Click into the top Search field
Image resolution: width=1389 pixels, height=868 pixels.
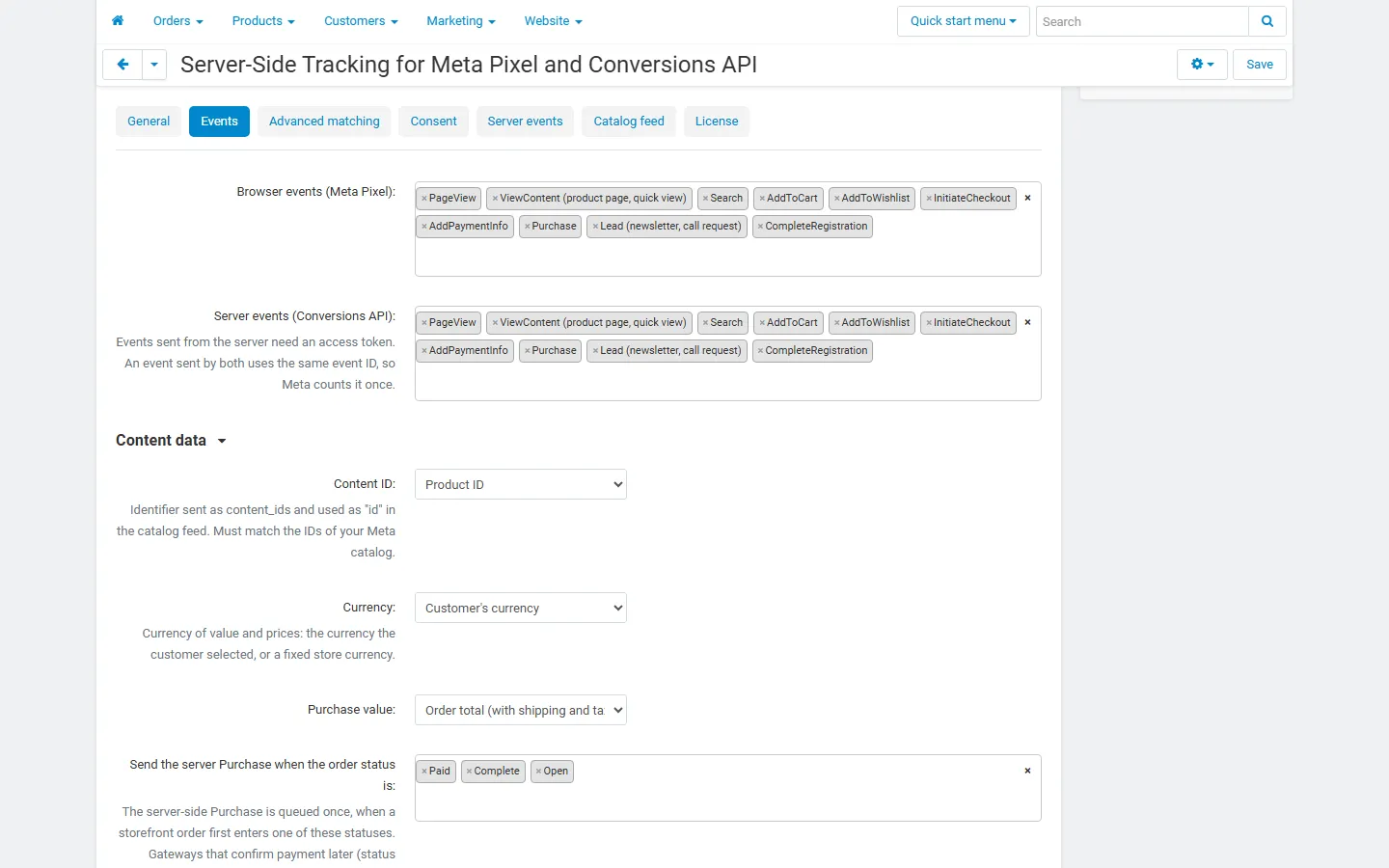pos(1142,21)
